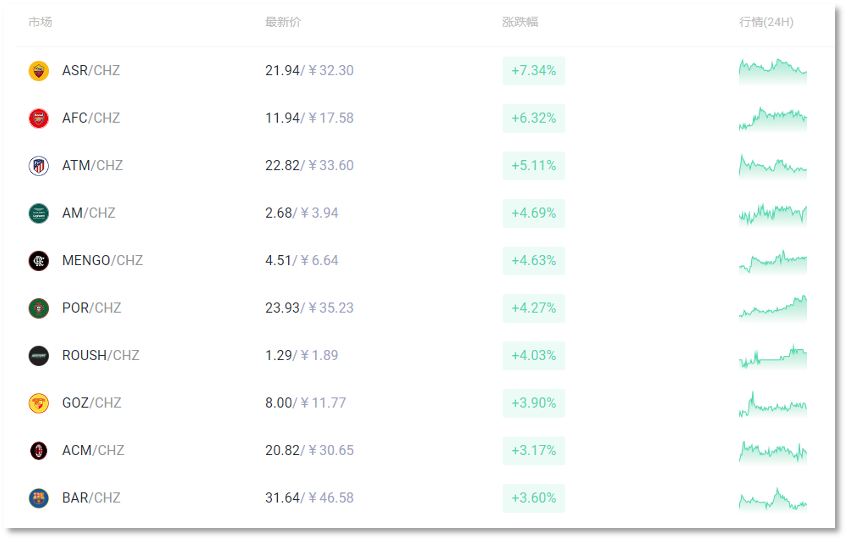Click the ASR token logo icon
The image size is (848, 542).
click(38, 71)
